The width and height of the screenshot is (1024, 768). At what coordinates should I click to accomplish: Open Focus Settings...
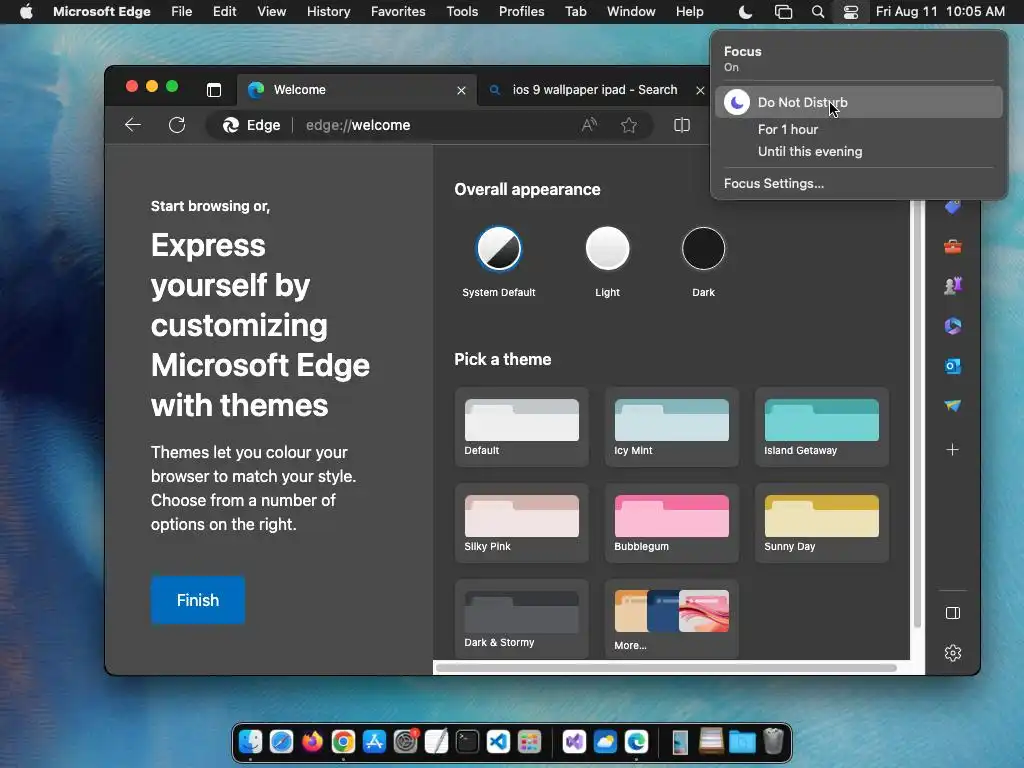click(774, 184)
